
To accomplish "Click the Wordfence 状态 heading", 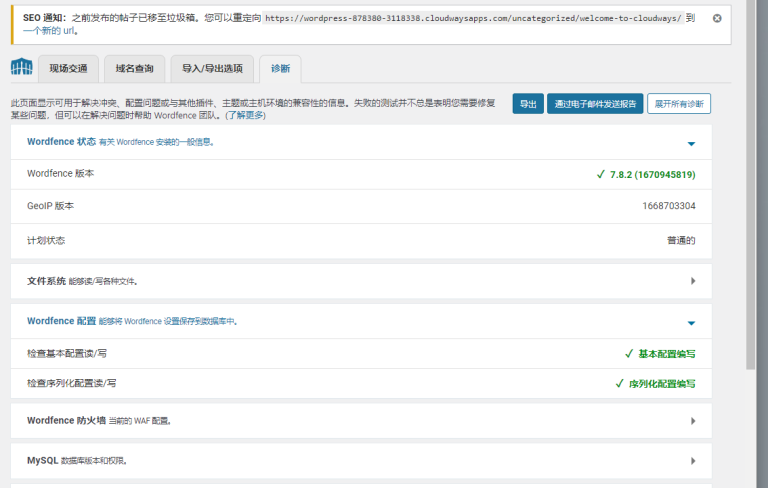I will (x=61, y=142).
